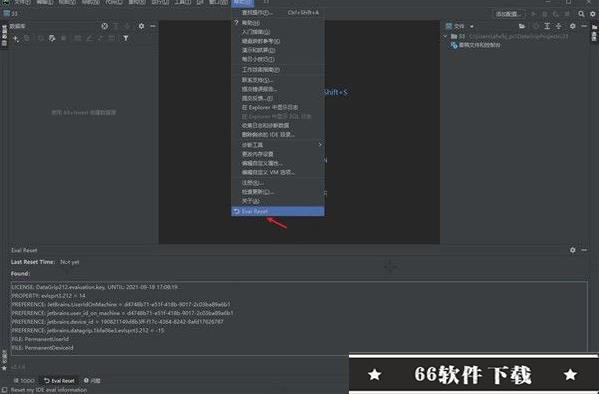Open the database panel gear settings
Screen dimensions: 599x394
141,26
